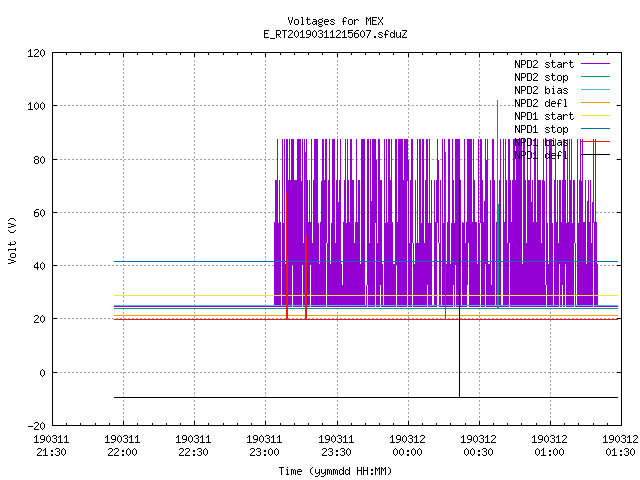The image size is (640, 480).
Task: Click the y-axis tick label 120
Action: point(36,53)
